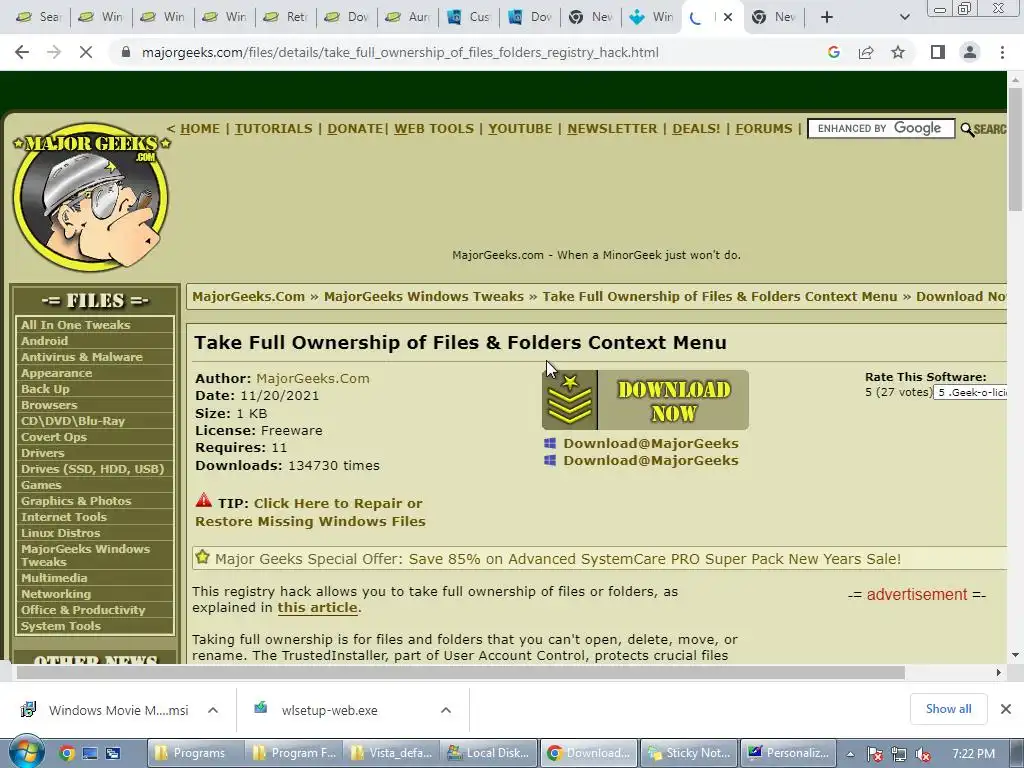Image resolution: width=1024 pixels, height=768 pixels.
Task: Click MajorGeeks.Com author link
Action: pyautogui.click(x=313, y=378)
